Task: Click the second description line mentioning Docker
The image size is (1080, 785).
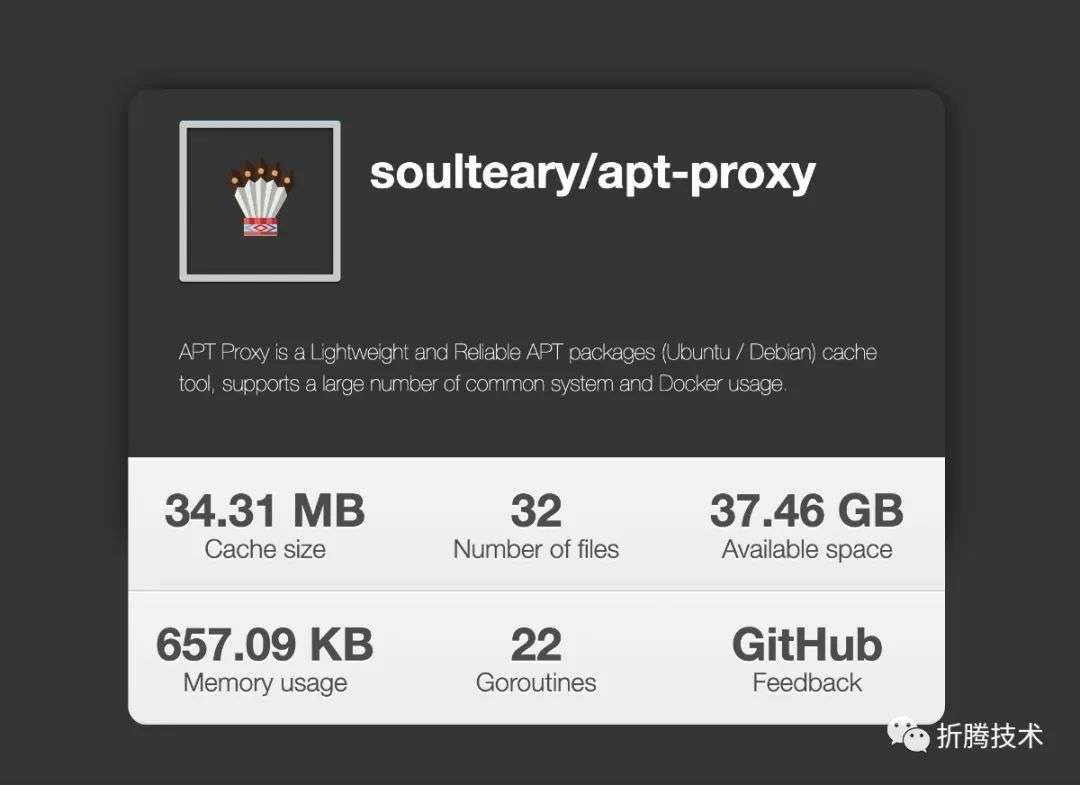Action: 482,384
